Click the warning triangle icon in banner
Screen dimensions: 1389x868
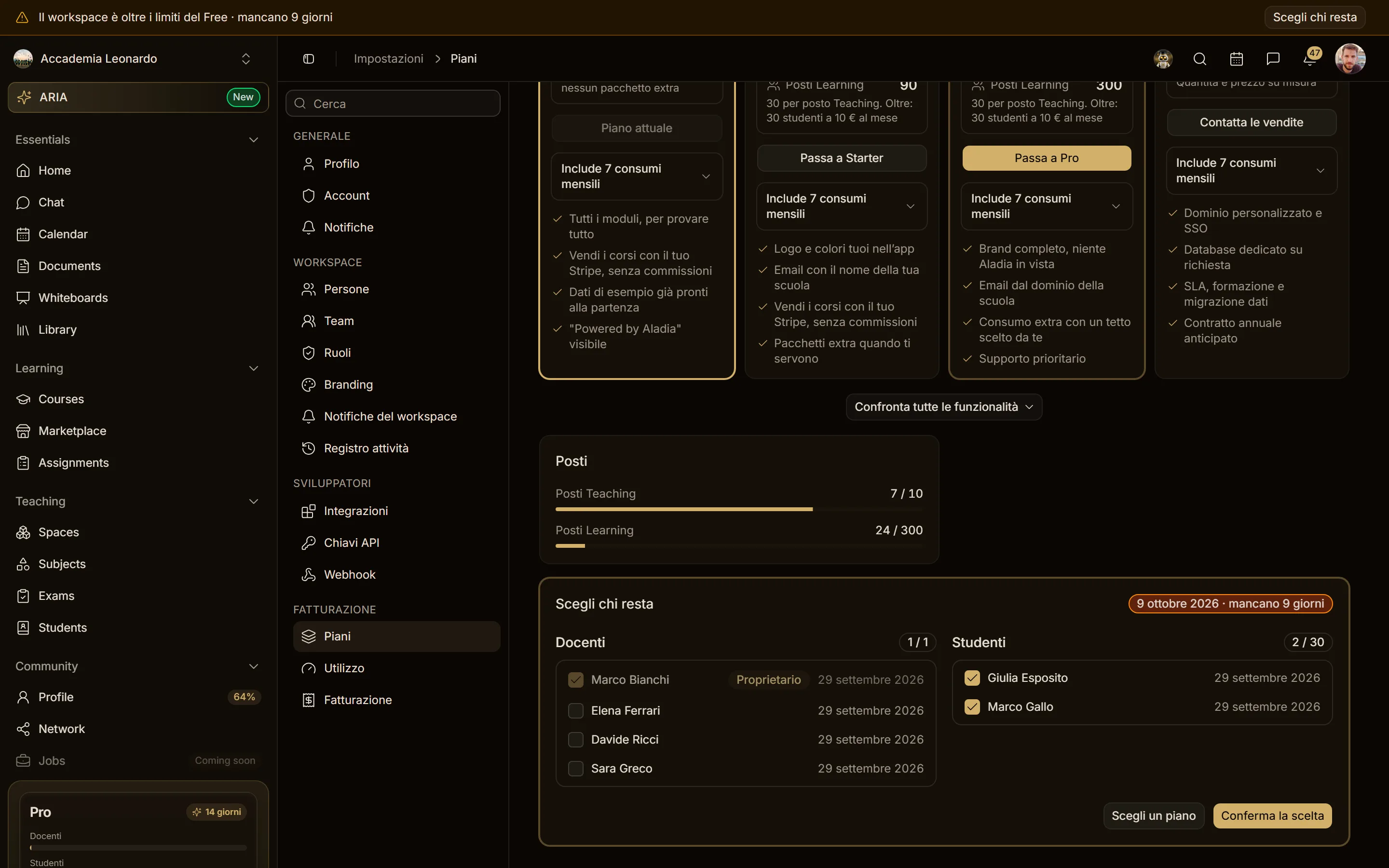[22, 17]
